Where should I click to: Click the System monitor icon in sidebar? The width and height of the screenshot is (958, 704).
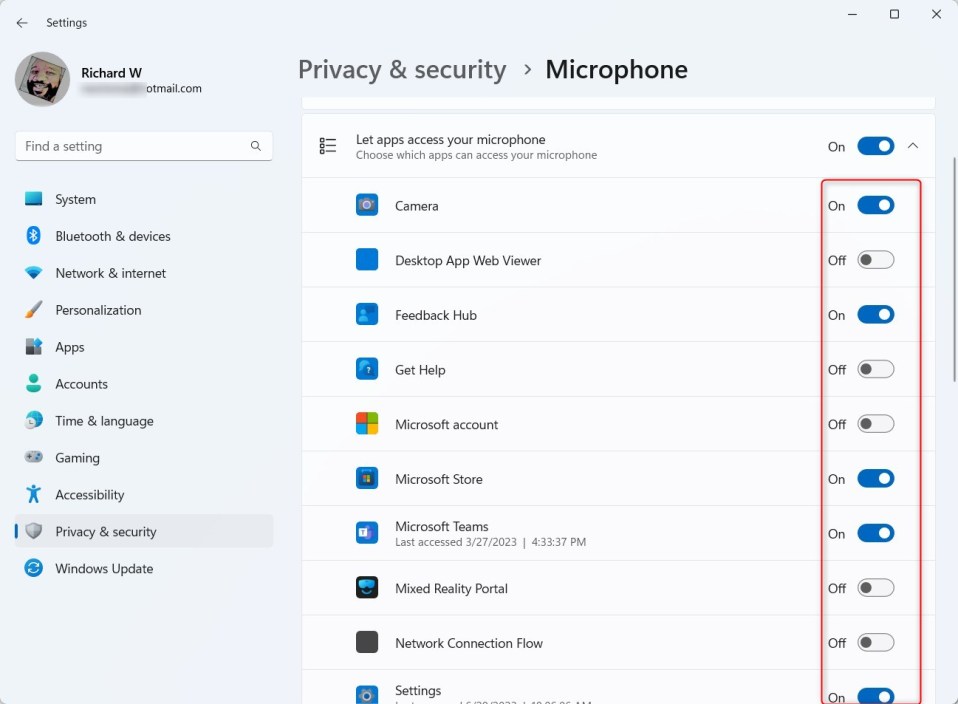pyautogui.click(x=34, y=199)
